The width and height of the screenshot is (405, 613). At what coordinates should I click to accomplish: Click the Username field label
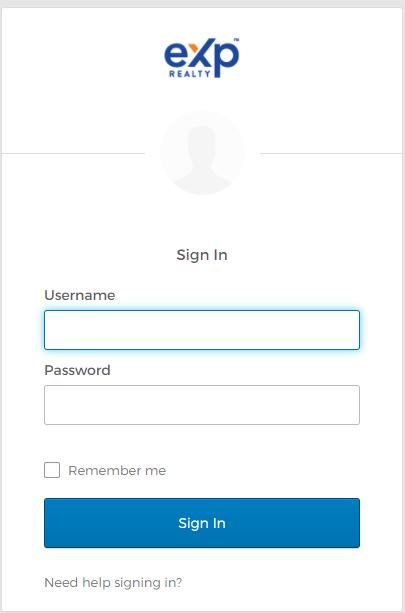tap(80, 295)
